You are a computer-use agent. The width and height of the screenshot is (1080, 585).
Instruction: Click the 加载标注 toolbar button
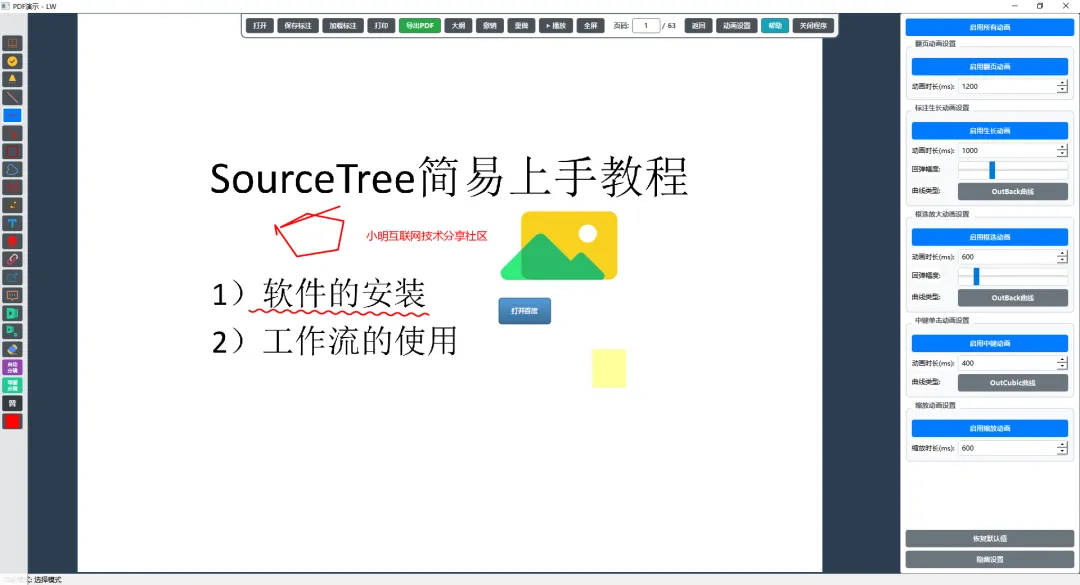pyautogui.click(x=343, y=25)
